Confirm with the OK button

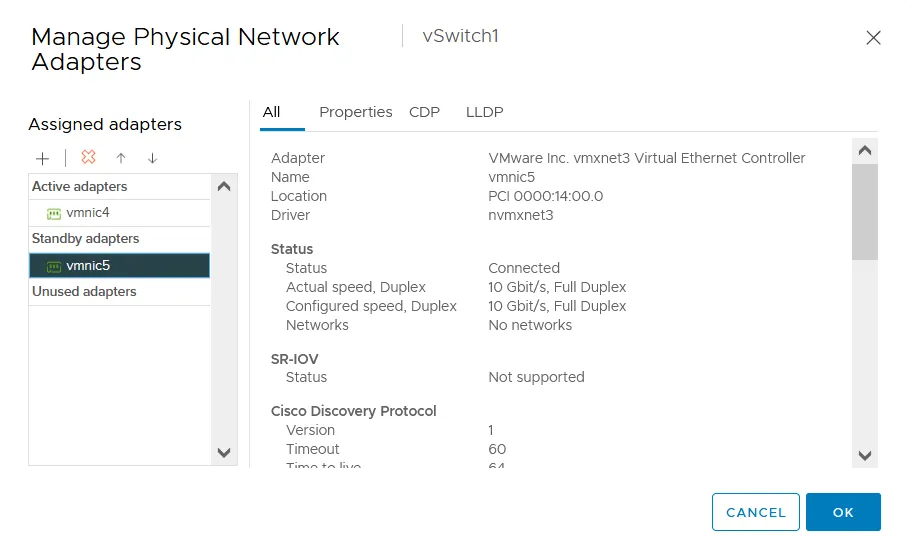pyautogui.click(x=843, y=512)
